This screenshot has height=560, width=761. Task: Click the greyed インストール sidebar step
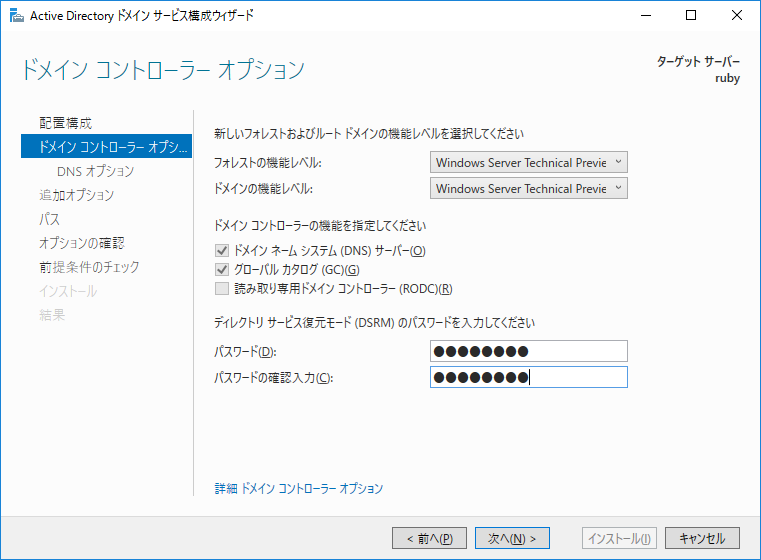(68, 291)
